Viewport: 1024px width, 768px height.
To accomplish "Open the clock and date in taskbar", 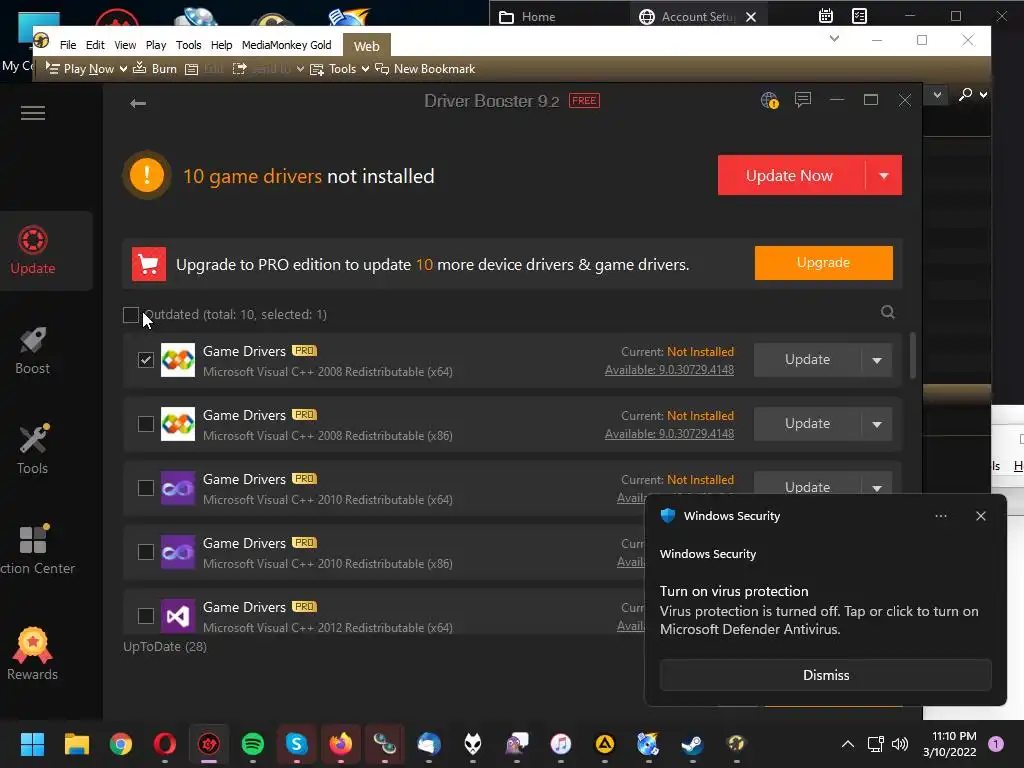I will 950,744.
